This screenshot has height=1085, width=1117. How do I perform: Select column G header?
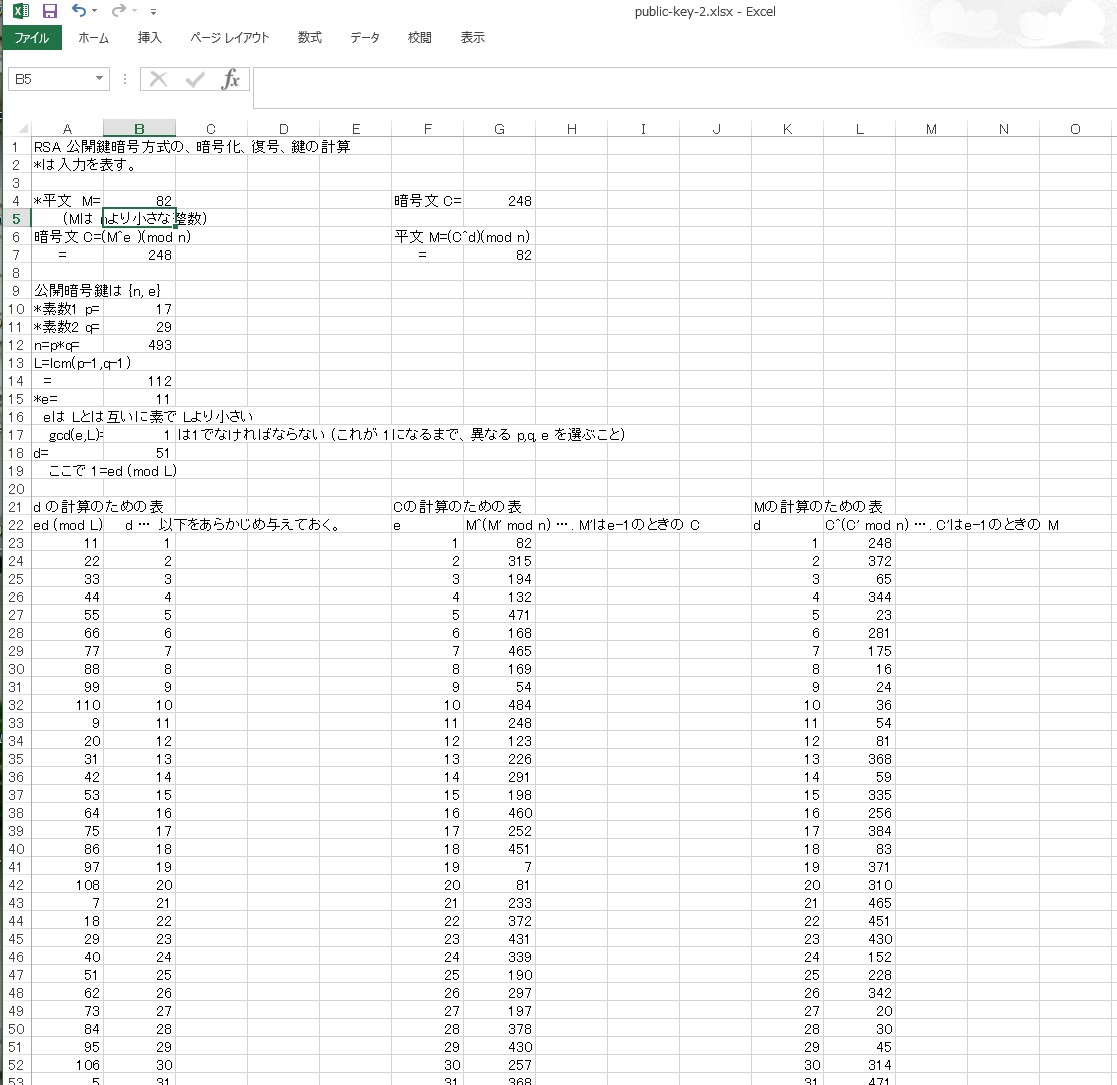pyautogui.click(x=499, y=129)
